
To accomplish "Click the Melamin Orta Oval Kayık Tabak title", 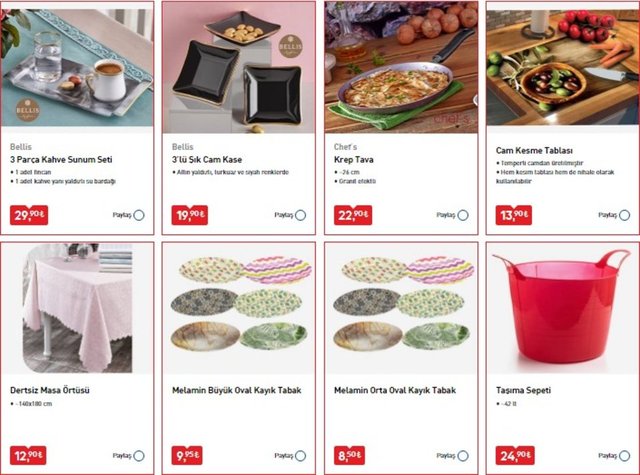I will [x=395, y=391].
